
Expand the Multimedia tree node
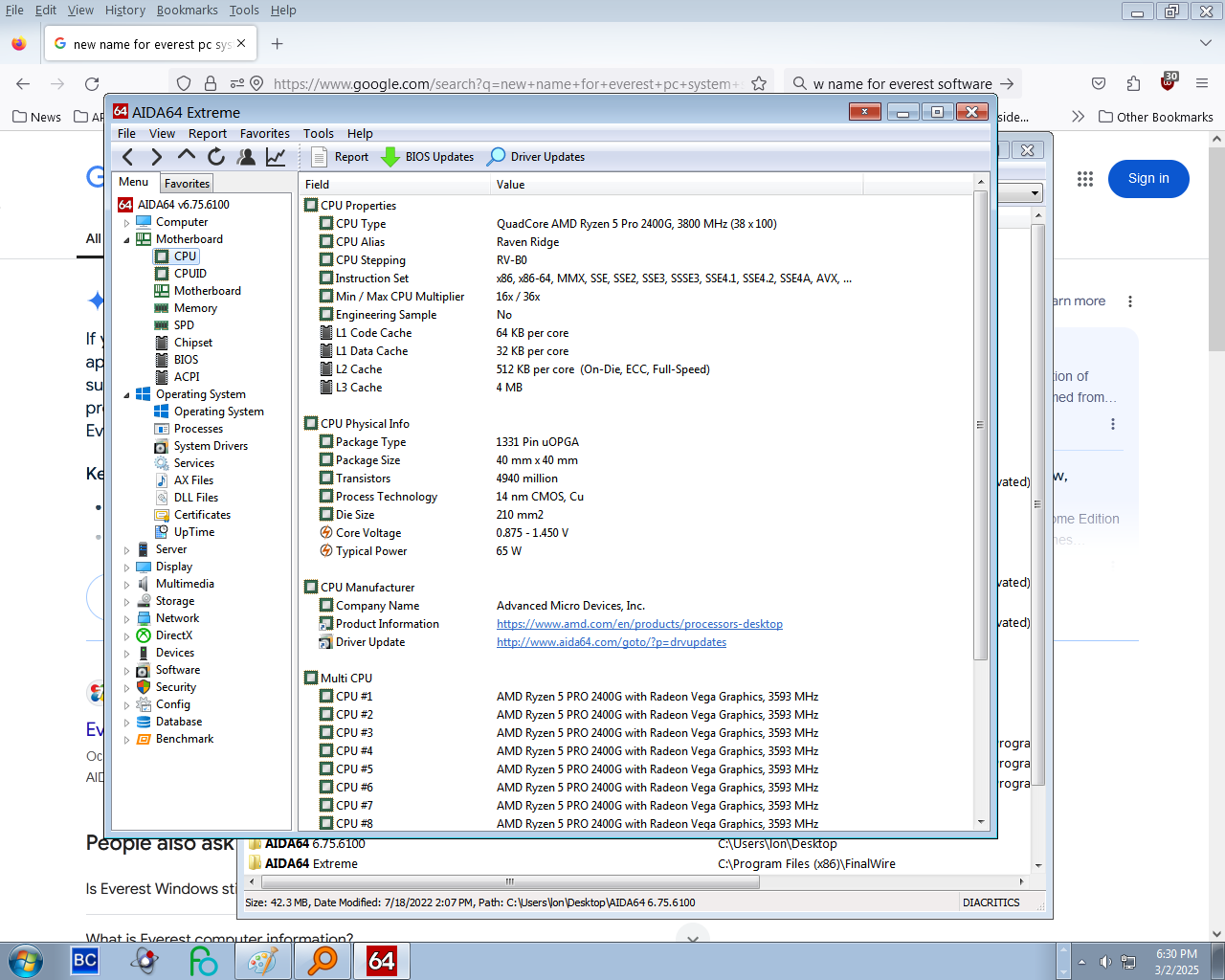coord(126,585)
